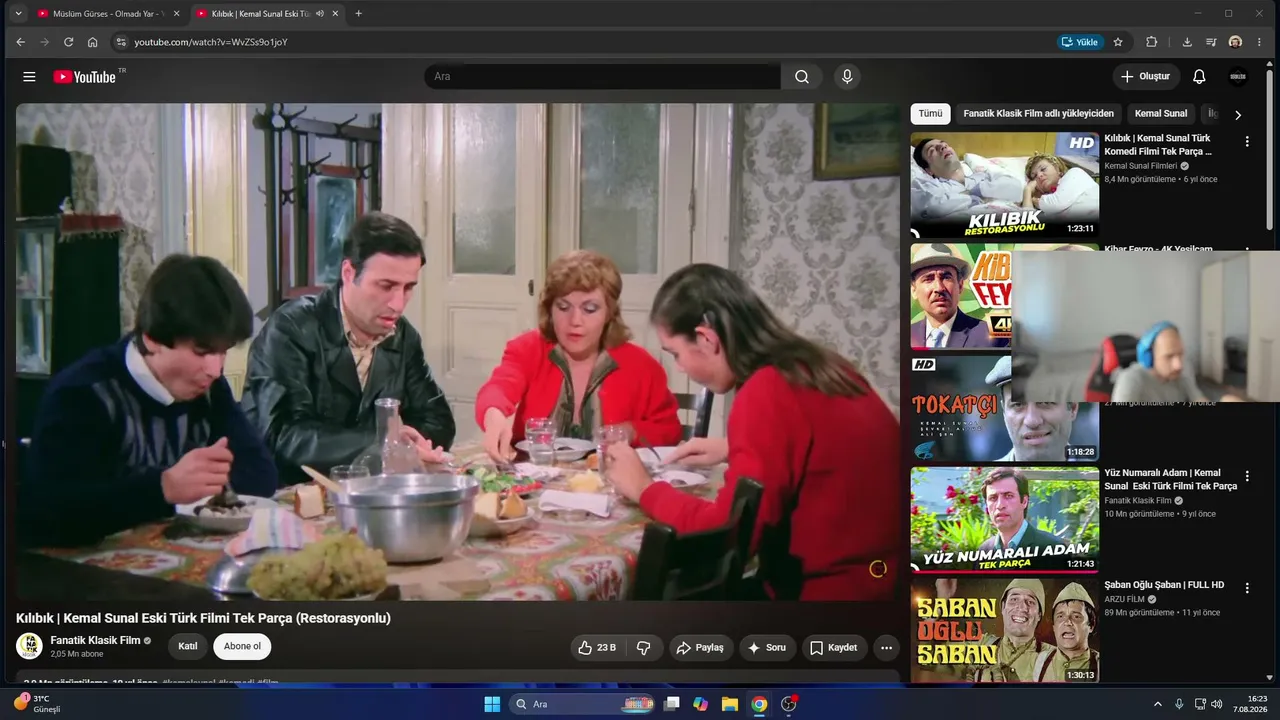Click the video player to toggle playback
The width and height of the screenshot is (1280, 720).
point(458,352)
